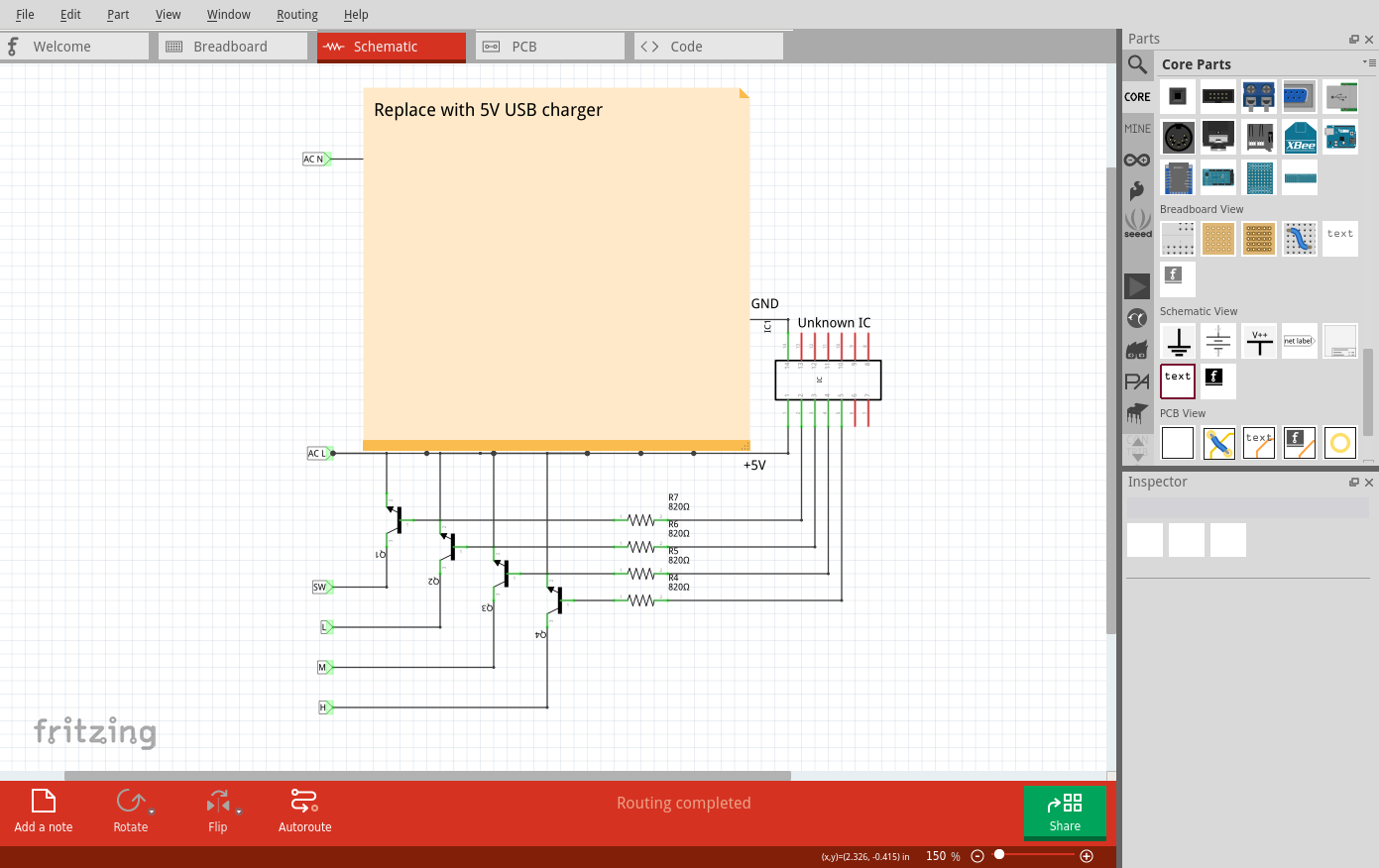Screen dimensions: 1379x868
Task: Open the play-arrow parts bin
Action: pyautogui.click(x=1137, y=286)
